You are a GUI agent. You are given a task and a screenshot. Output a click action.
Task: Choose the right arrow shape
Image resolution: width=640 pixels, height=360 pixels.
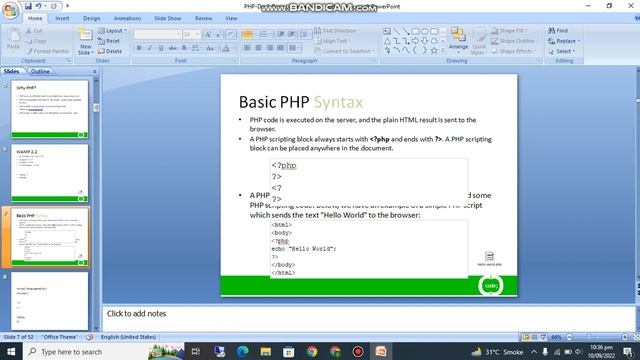[415, 41]
